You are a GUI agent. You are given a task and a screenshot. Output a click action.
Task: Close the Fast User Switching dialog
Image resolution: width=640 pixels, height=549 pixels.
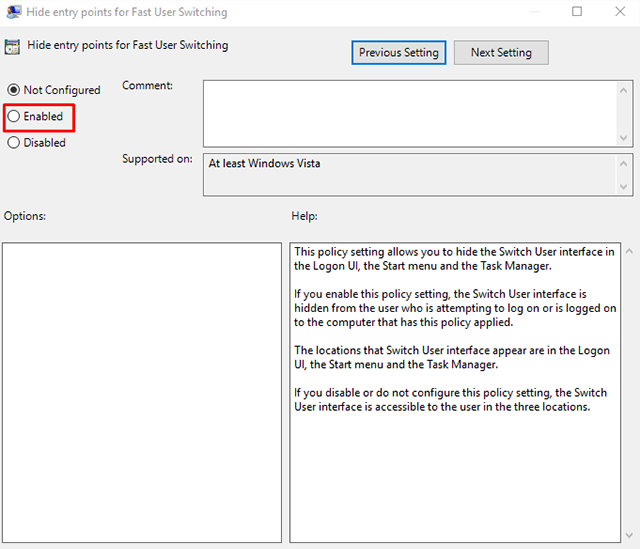[x=620, y=12]
